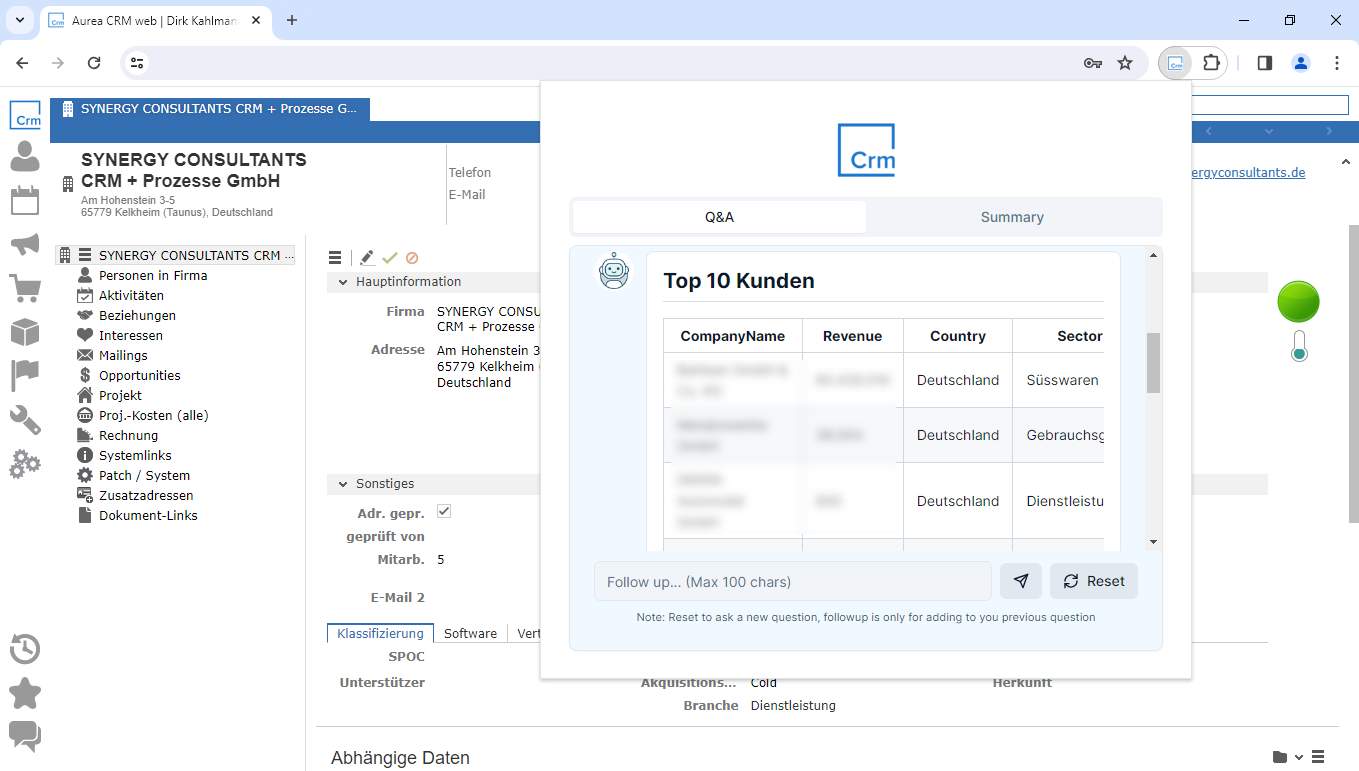Open the wrench tools sidebar icon
1359x771 pixels.
coord(25,420)
